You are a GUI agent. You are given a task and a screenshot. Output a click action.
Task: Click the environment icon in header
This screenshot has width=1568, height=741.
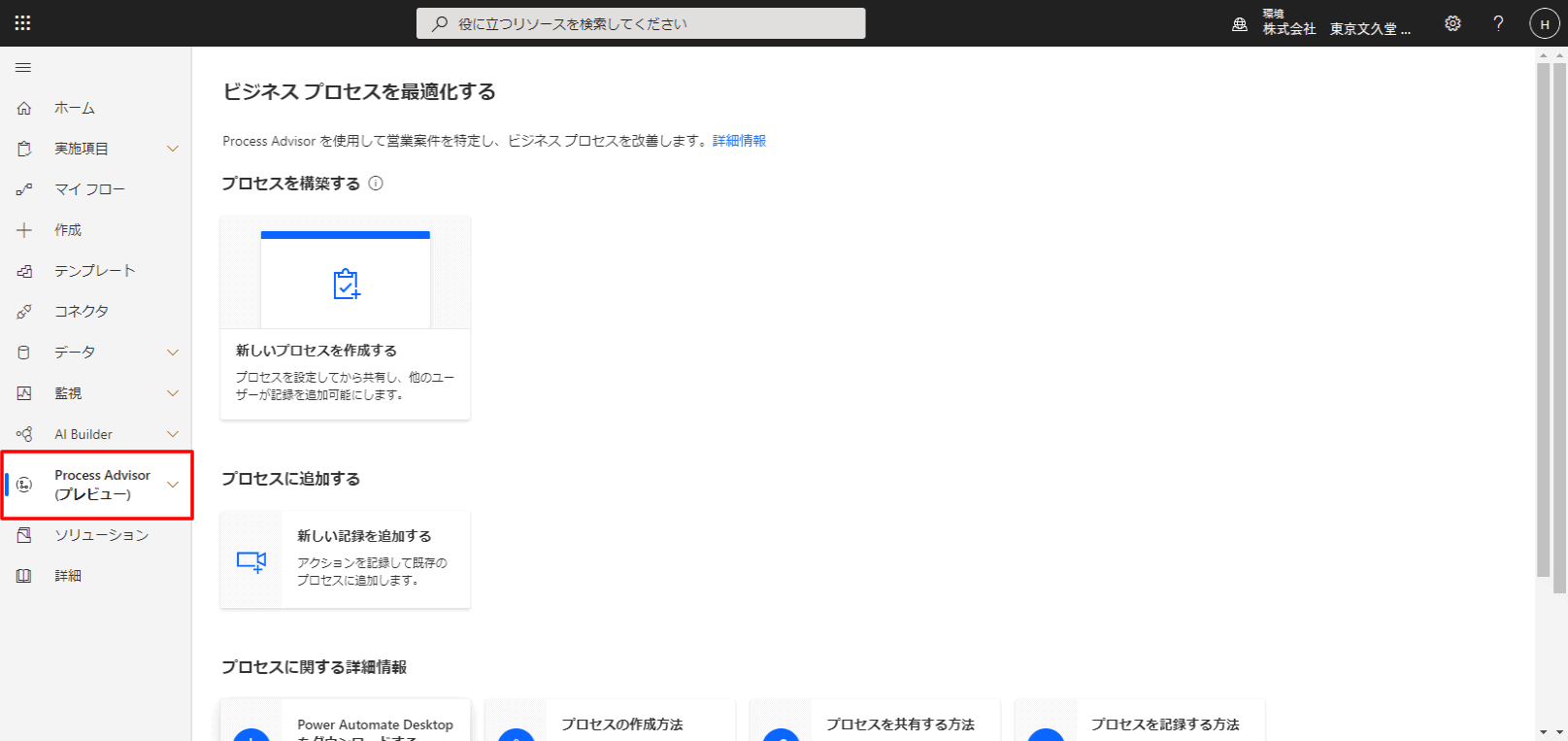(1240, 24)
